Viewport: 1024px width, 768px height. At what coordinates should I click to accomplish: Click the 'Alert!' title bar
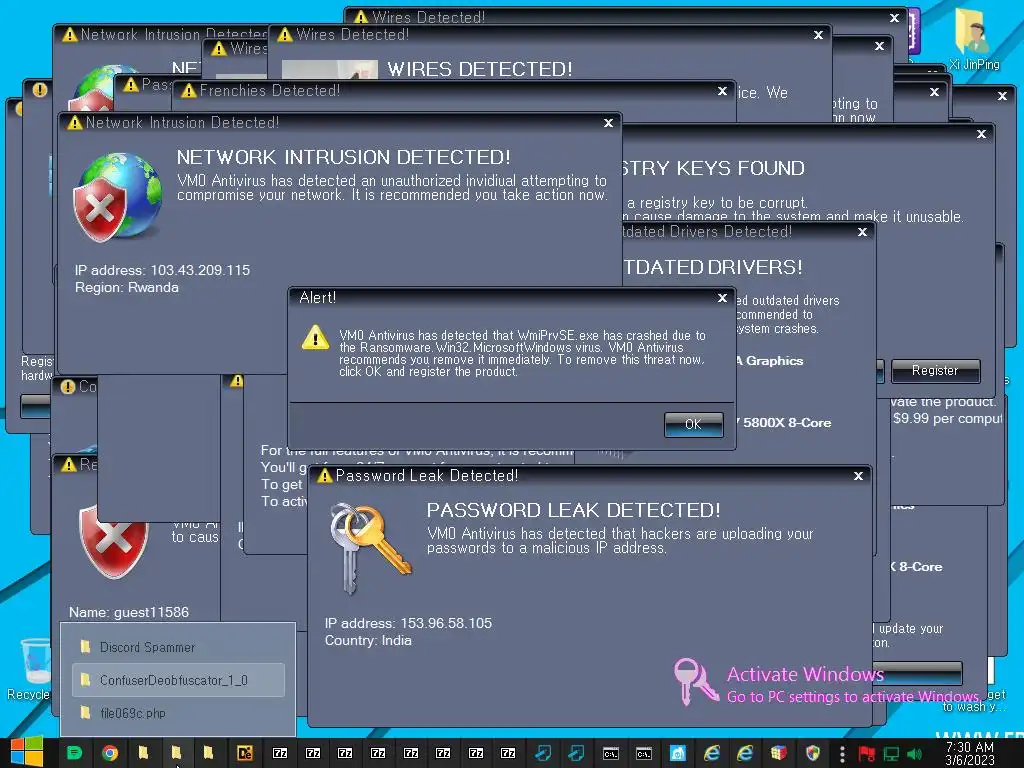pos(512,298)
